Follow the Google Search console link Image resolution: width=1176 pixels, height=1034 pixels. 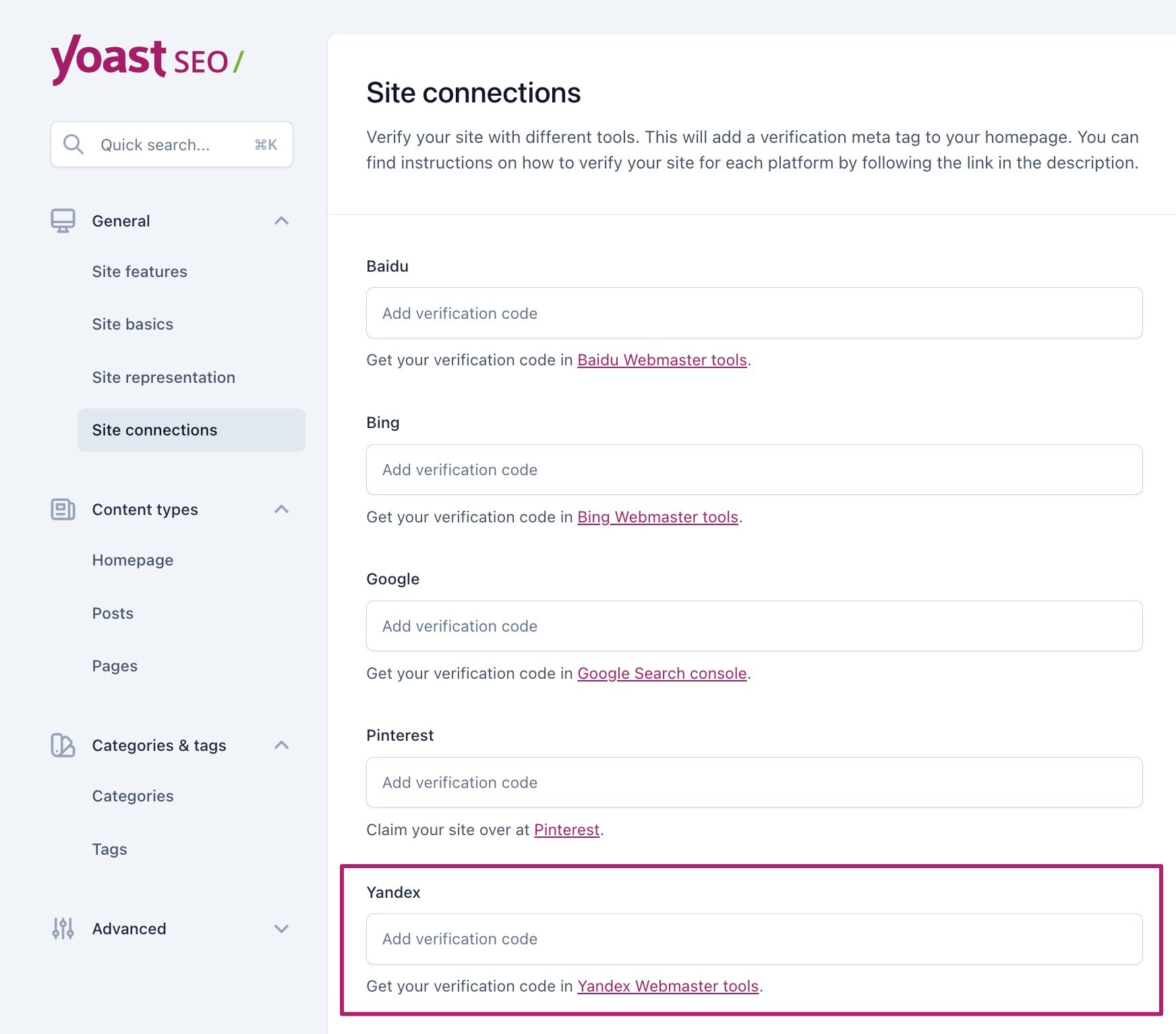[x=662, y=673]
